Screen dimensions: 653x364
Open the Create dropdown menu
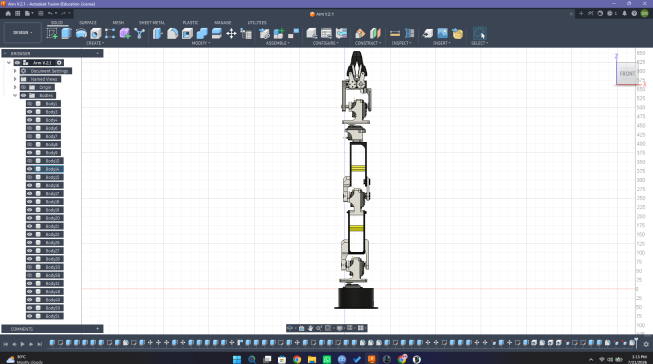[x=95, y=43]
